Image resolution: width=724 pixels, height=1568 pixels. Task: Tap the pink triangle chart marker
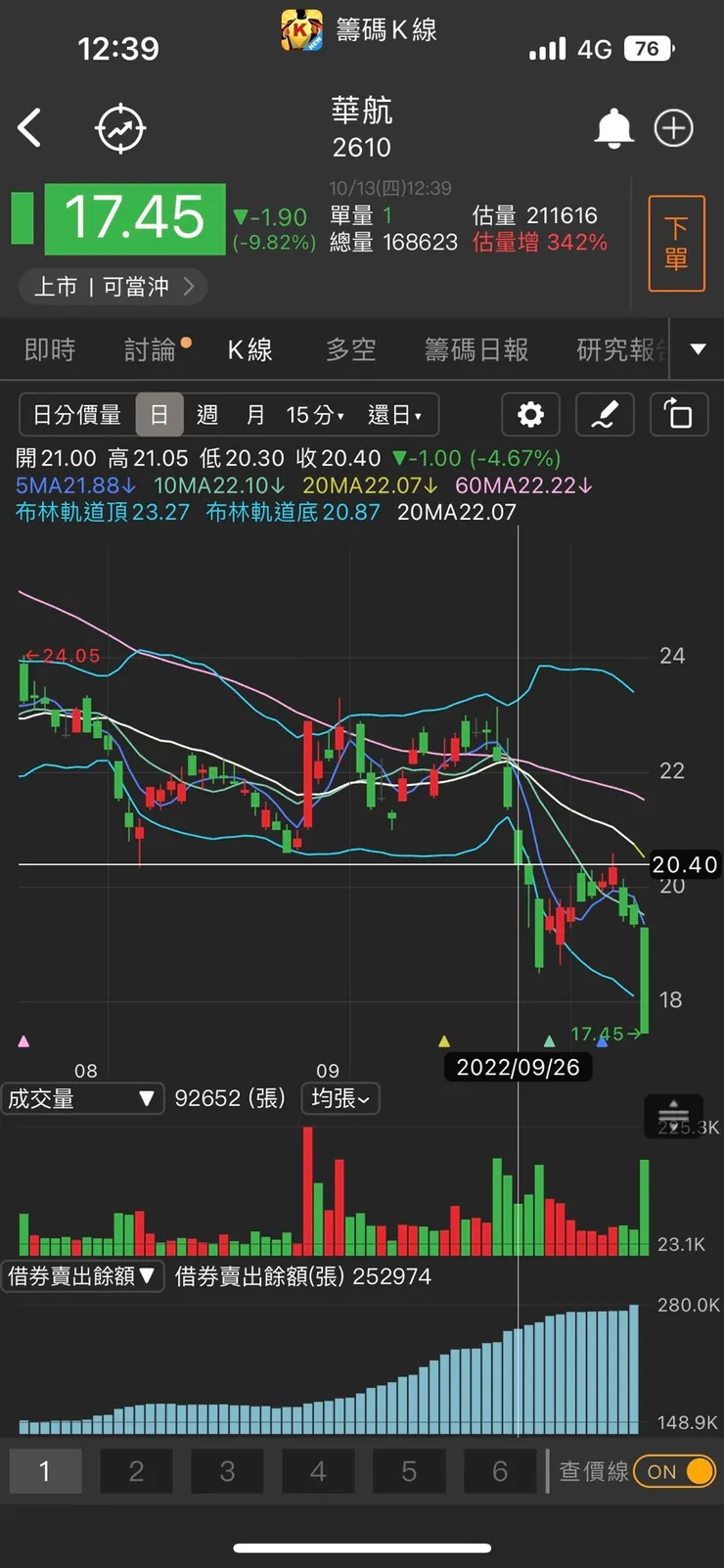[x=23, y=1040]
